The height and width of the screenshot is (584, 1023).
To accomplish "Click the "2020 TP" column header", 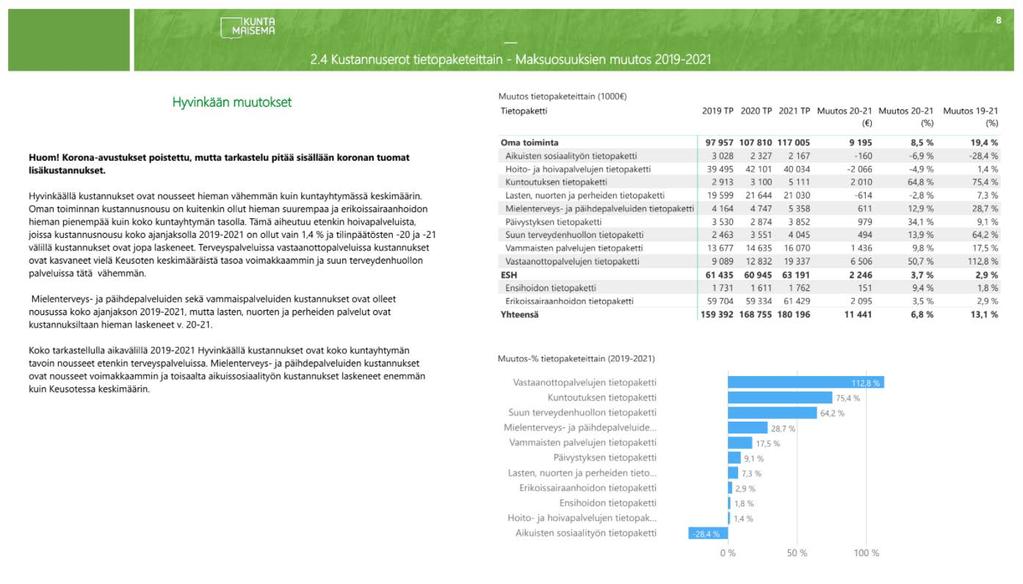I will (x=756, y=111).
